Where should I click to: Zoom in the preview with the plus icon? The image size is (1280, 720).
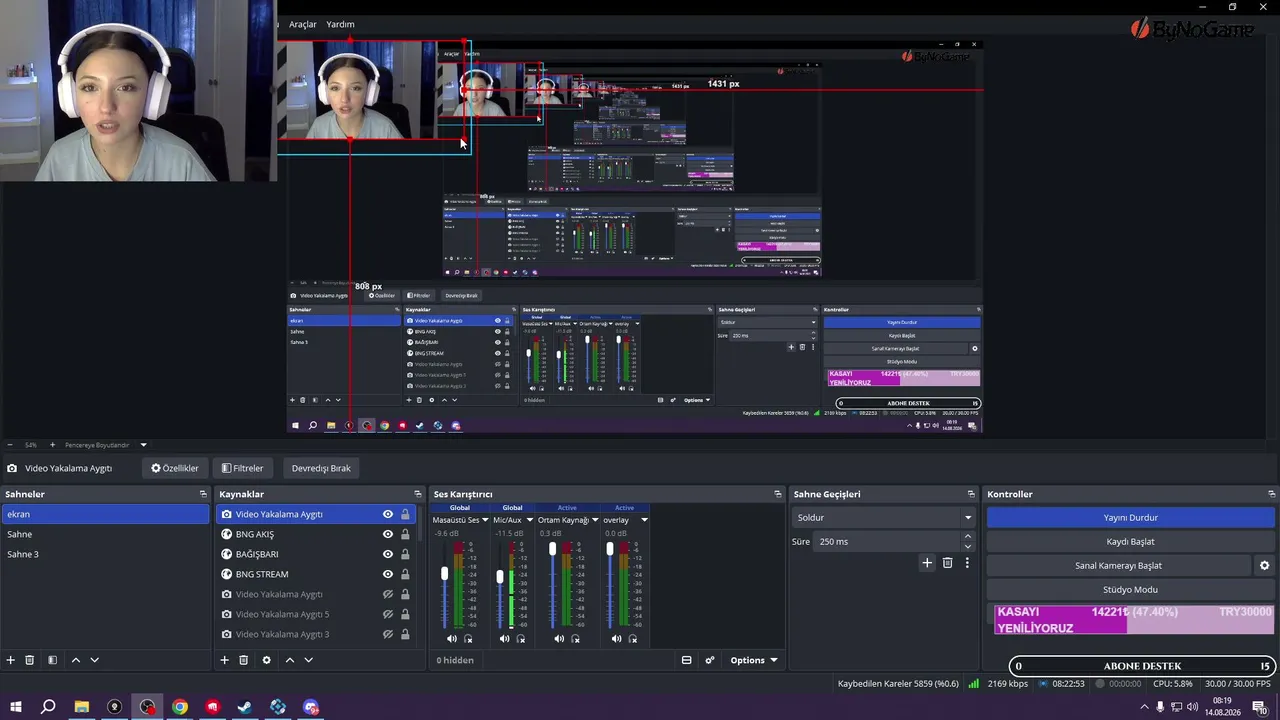52,445
